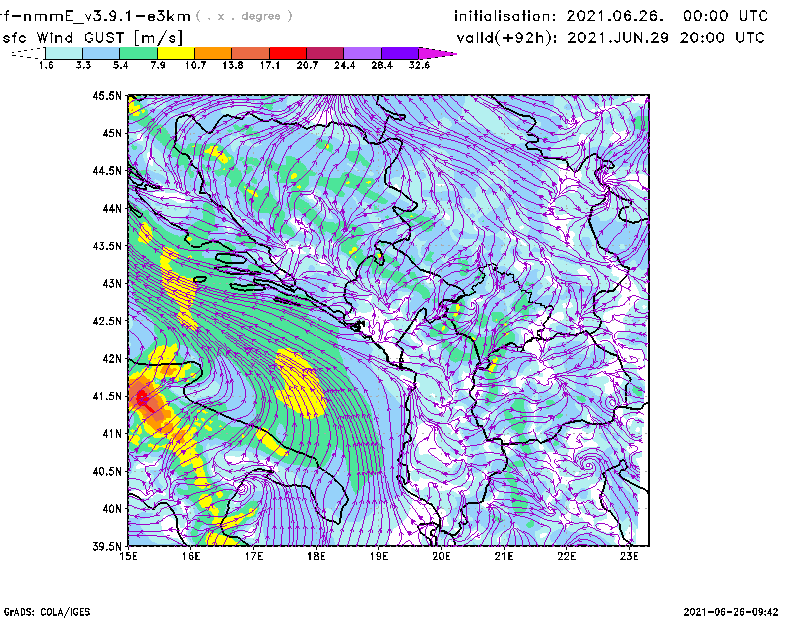Click the 41.5N latitude axis label
Image resolution: width=800 pixels, height=618 pixels.
(107, 396)
